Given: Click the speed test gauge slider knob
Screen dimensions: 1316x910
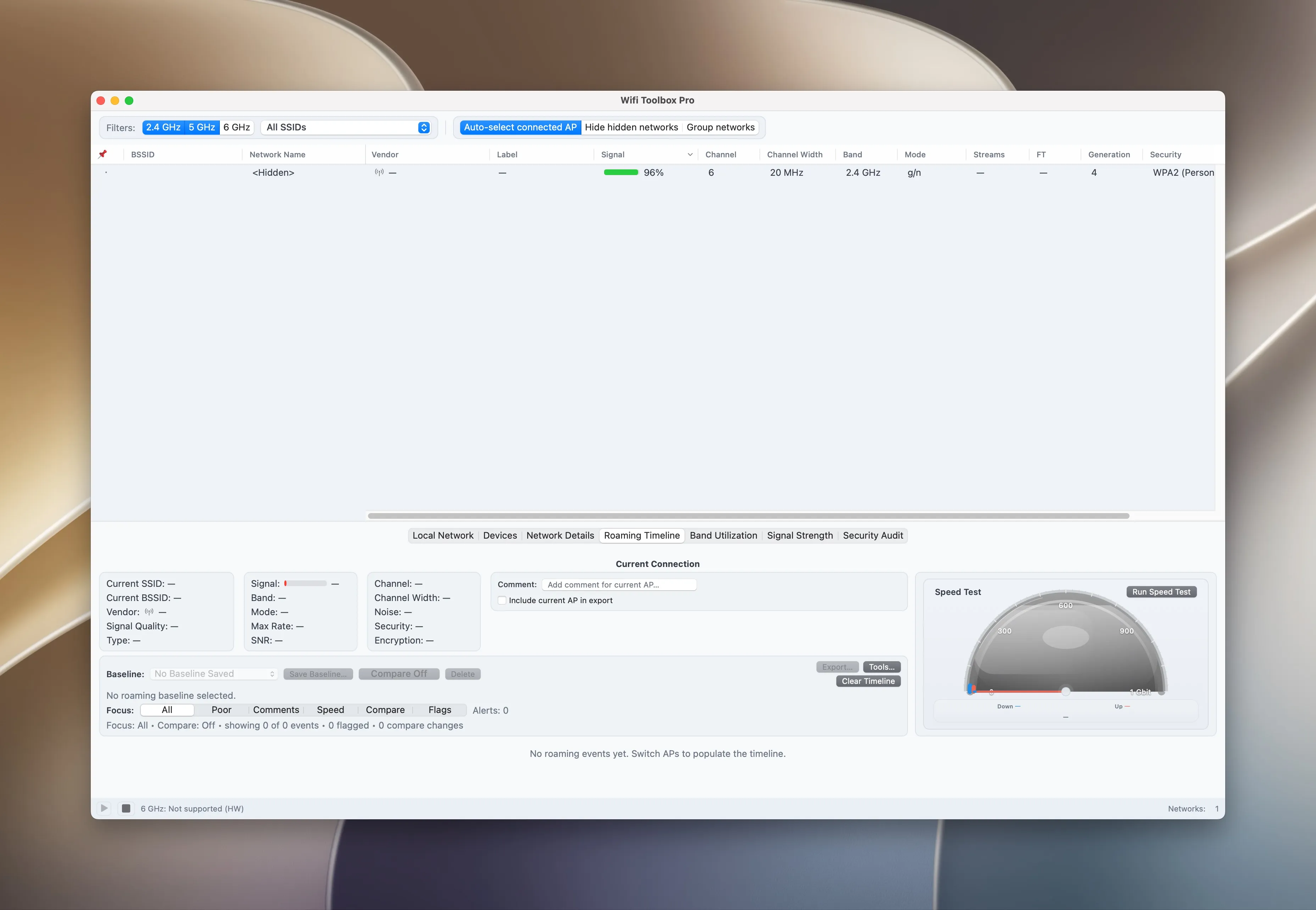Looking at the screenshot, I should (1065, 691).
